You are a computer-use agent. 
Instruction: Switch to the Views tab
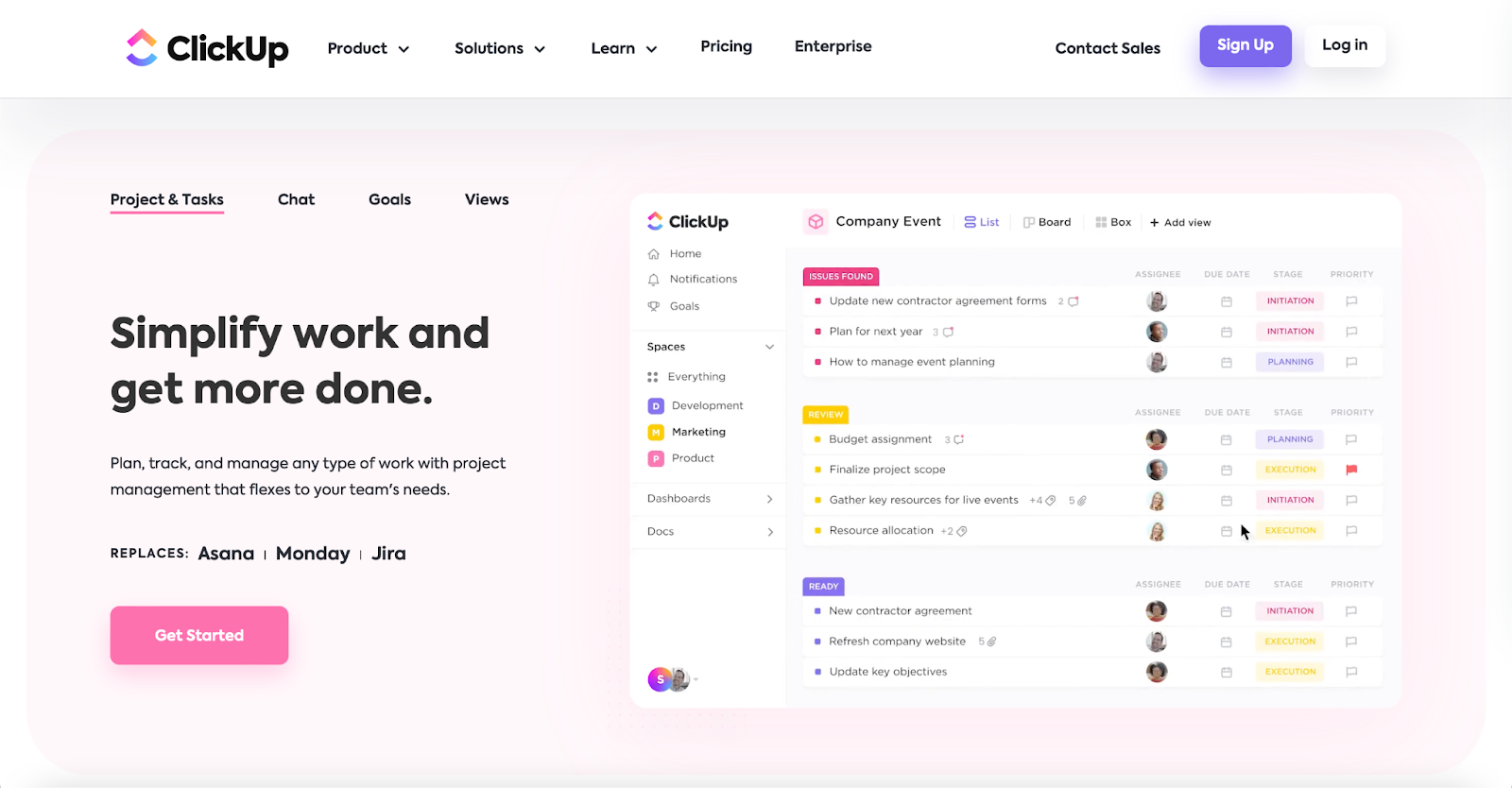487,199
